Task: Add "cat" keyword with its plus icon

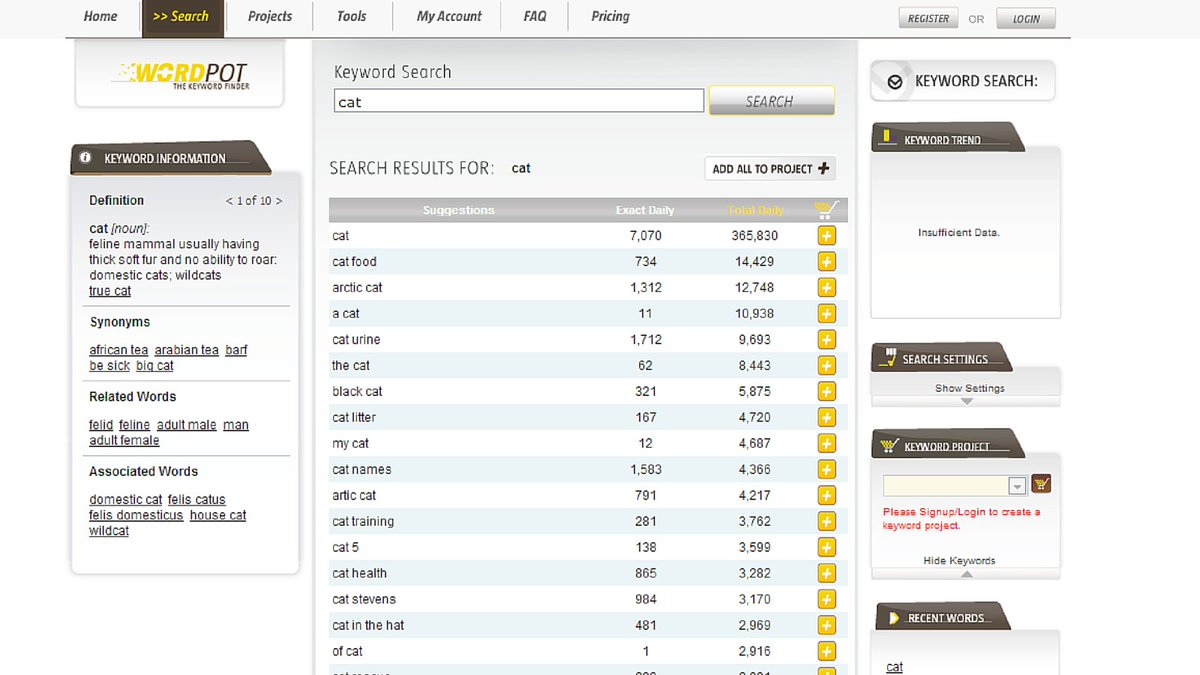Action: [826, 235]
